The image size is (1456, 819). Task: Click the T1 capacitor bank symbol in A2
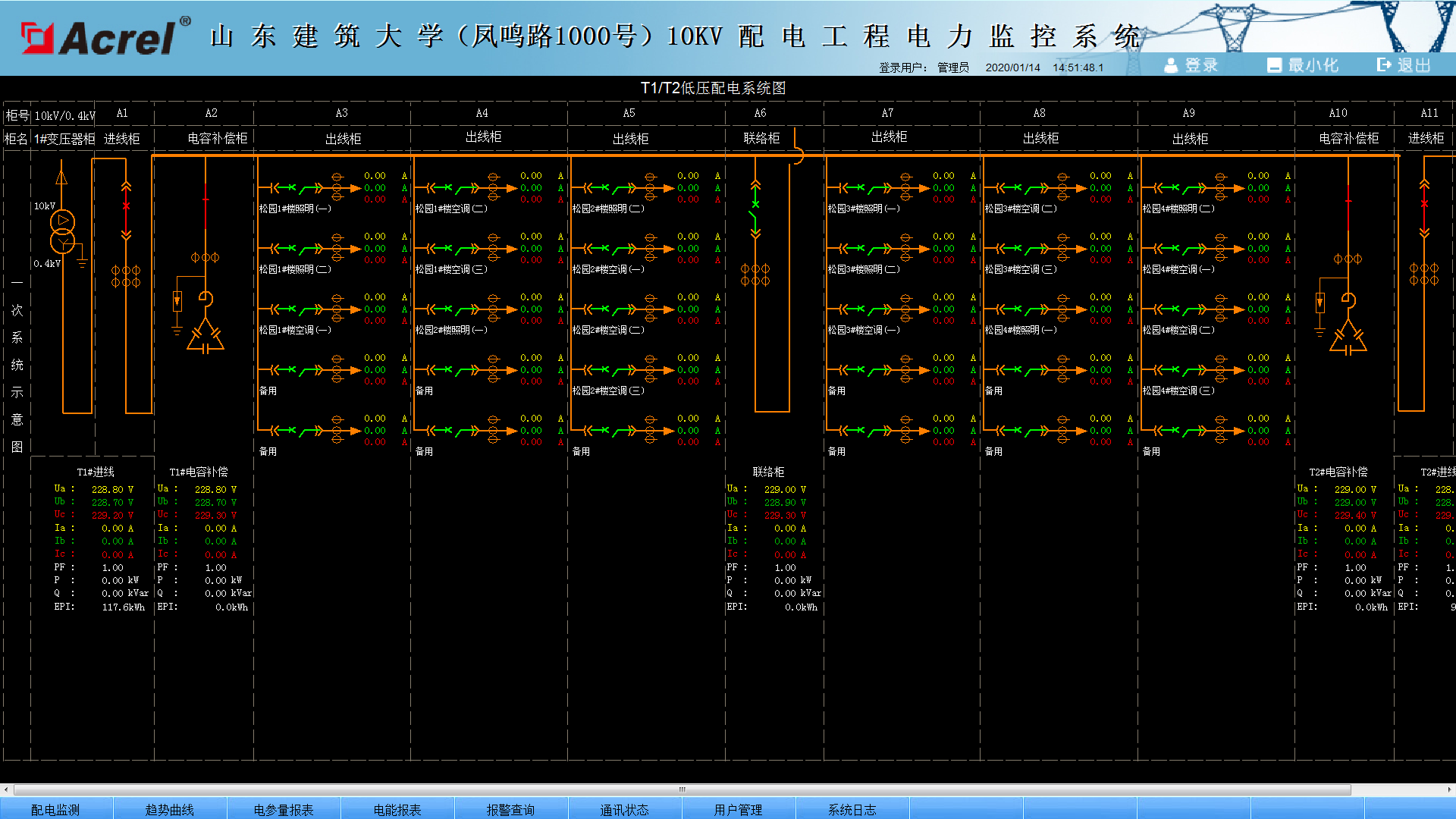click(x=205, y=336)
